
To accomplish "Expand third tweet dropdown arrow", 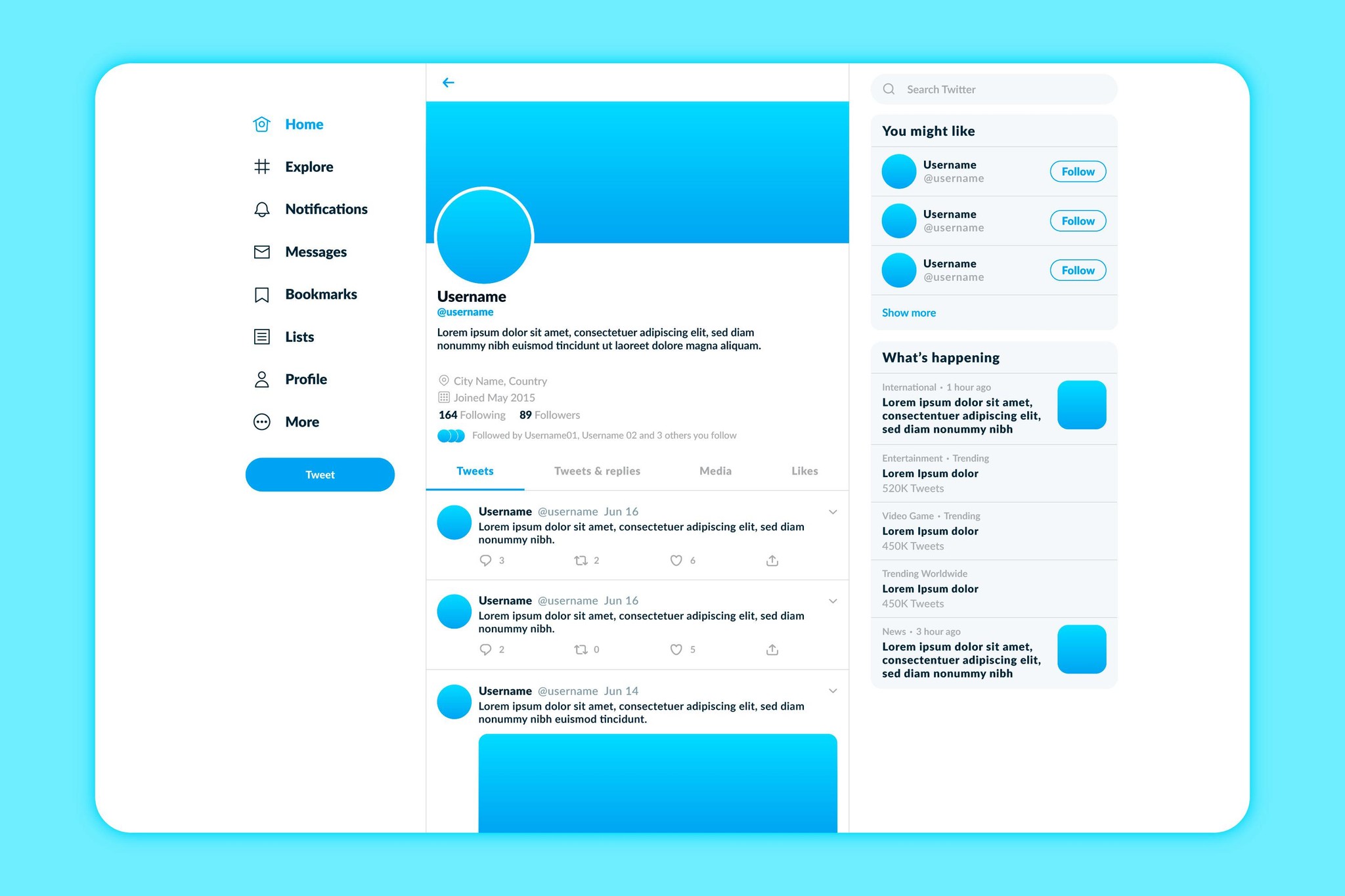I will point(832,689).
